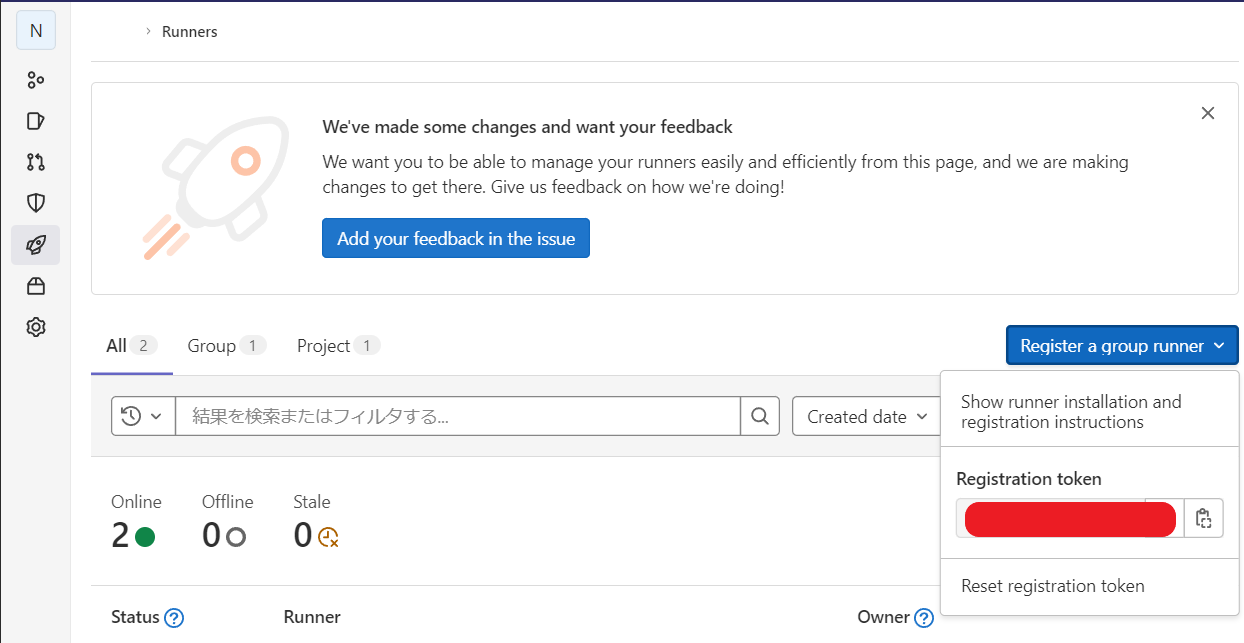Select the CI/CD rocket icon in sidebar

point(36,245)
